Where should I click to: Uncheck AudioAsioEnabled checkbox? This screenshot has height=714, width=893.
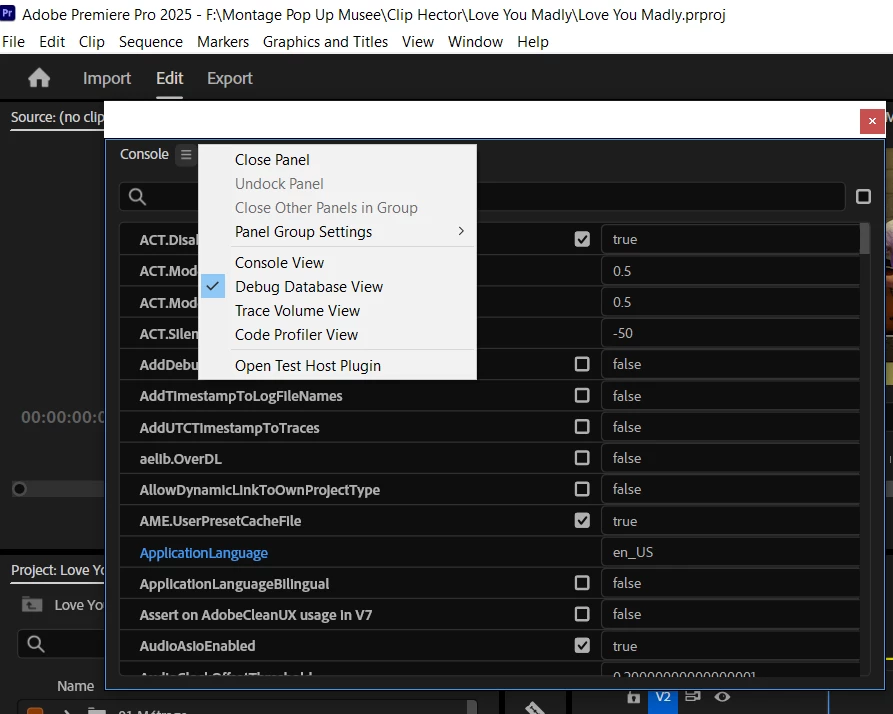582,645
